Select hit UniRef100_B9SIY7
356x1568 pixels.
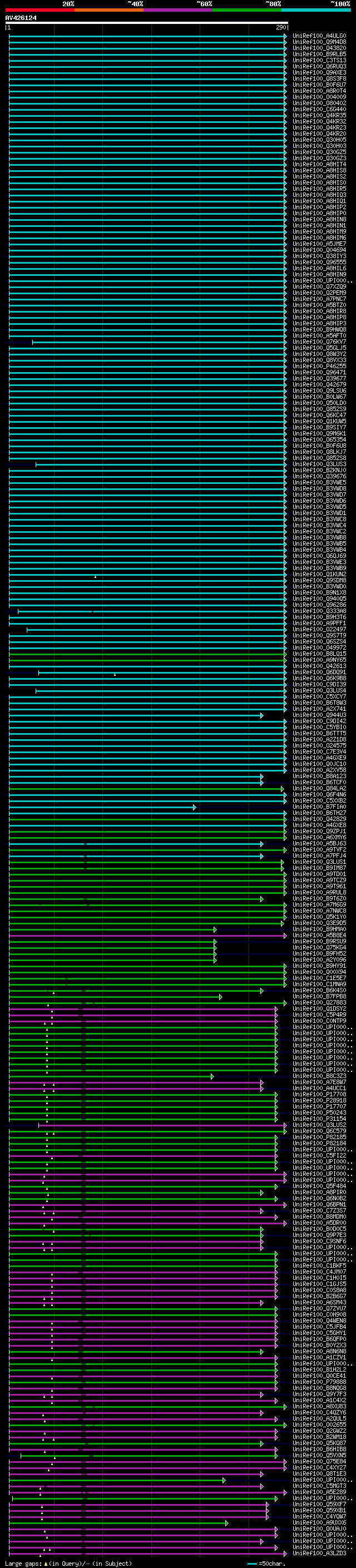[x=319, y=427]
